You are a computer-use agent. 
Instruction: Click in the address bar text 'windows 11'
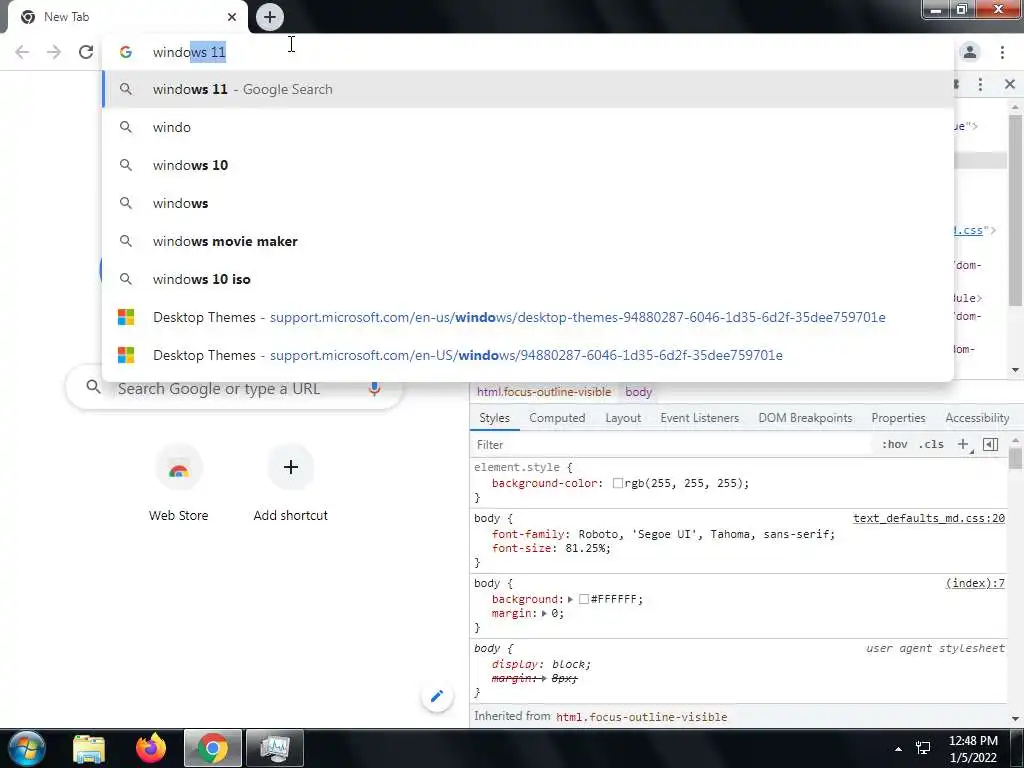189,52
